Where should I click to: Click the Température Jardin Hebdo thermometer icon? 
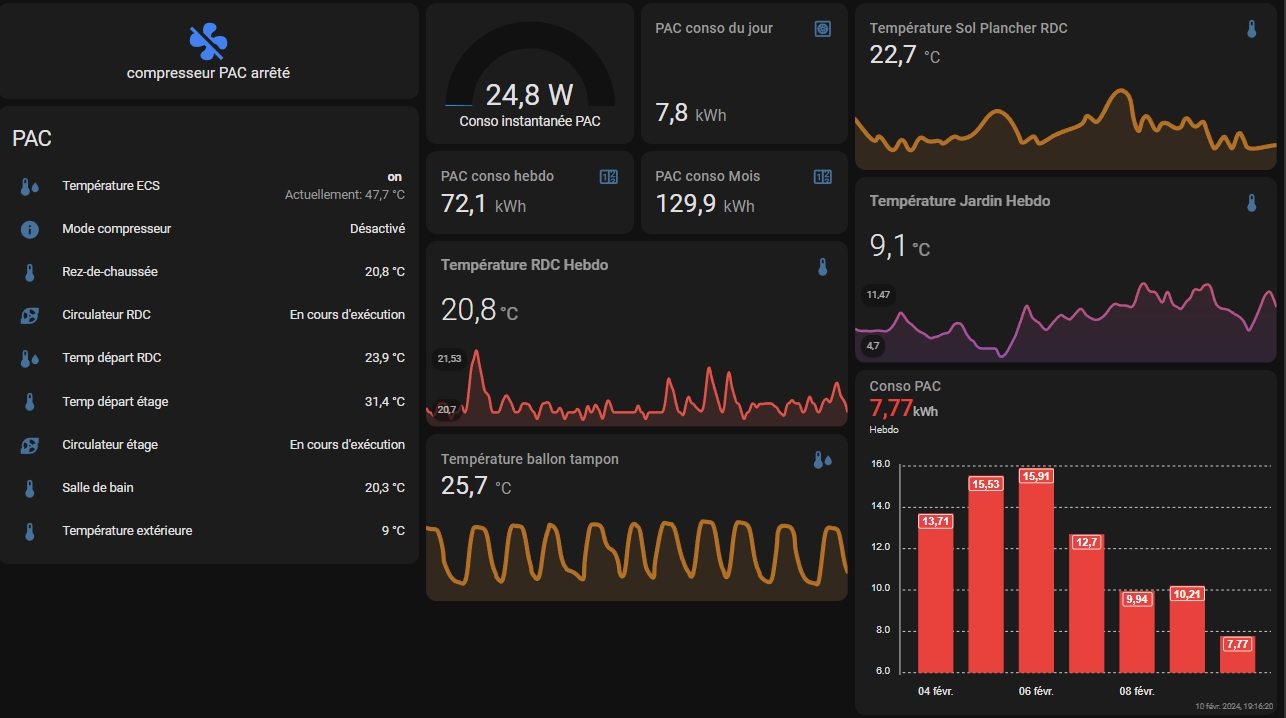point(1252,203)
